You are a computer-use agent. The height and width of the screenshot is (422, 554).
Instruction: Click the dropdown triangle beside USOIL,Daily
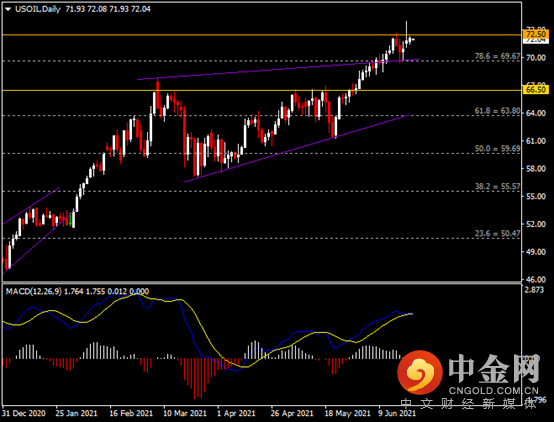tap(8, 10)
